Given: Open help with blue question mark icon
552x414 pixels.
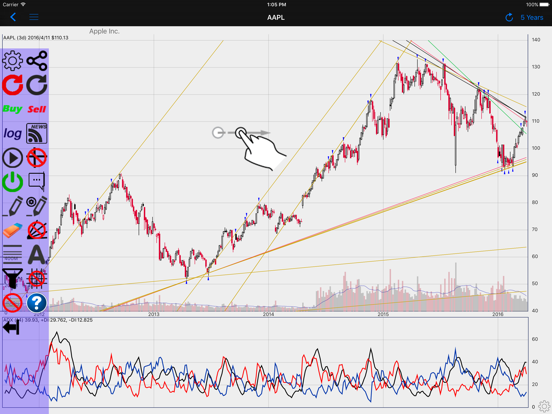Looking at the screenshot, I should pyautogui.click(x=37, y=303).
